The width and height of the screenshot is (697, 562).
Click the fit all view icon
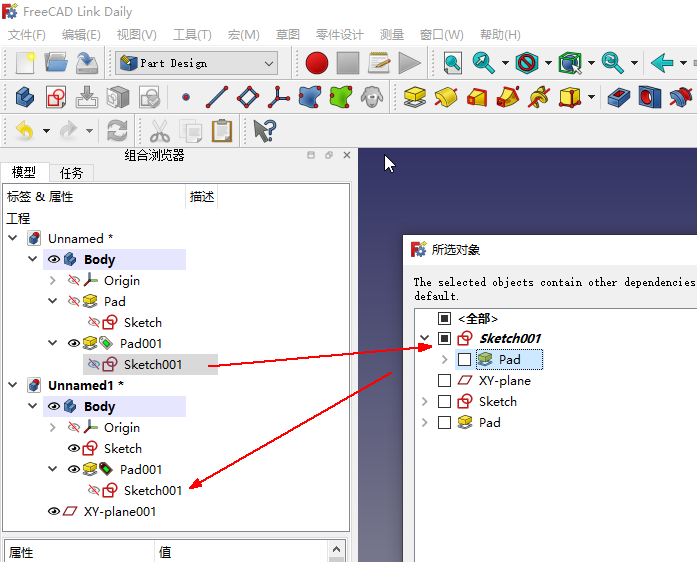[x=452, y=63]
